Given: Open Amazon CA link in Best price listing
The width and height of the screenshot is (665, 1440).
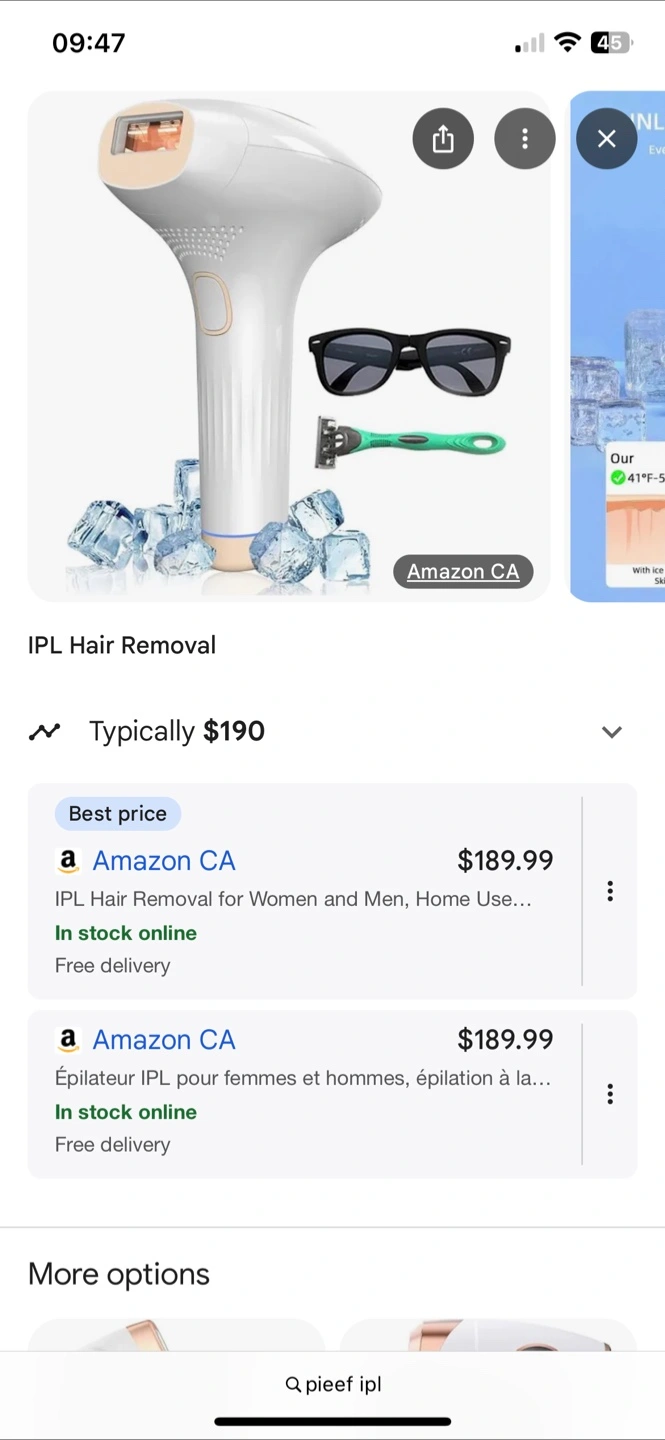Looking at the screenshot, I should (164, 861).
